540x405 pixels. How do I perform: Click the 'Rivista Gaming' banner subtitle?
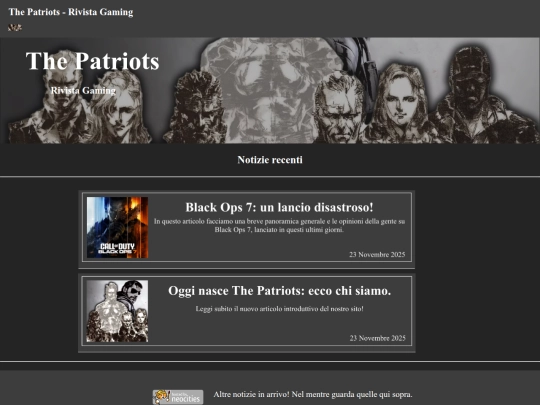pyautogui.click(x=83, y=91)
